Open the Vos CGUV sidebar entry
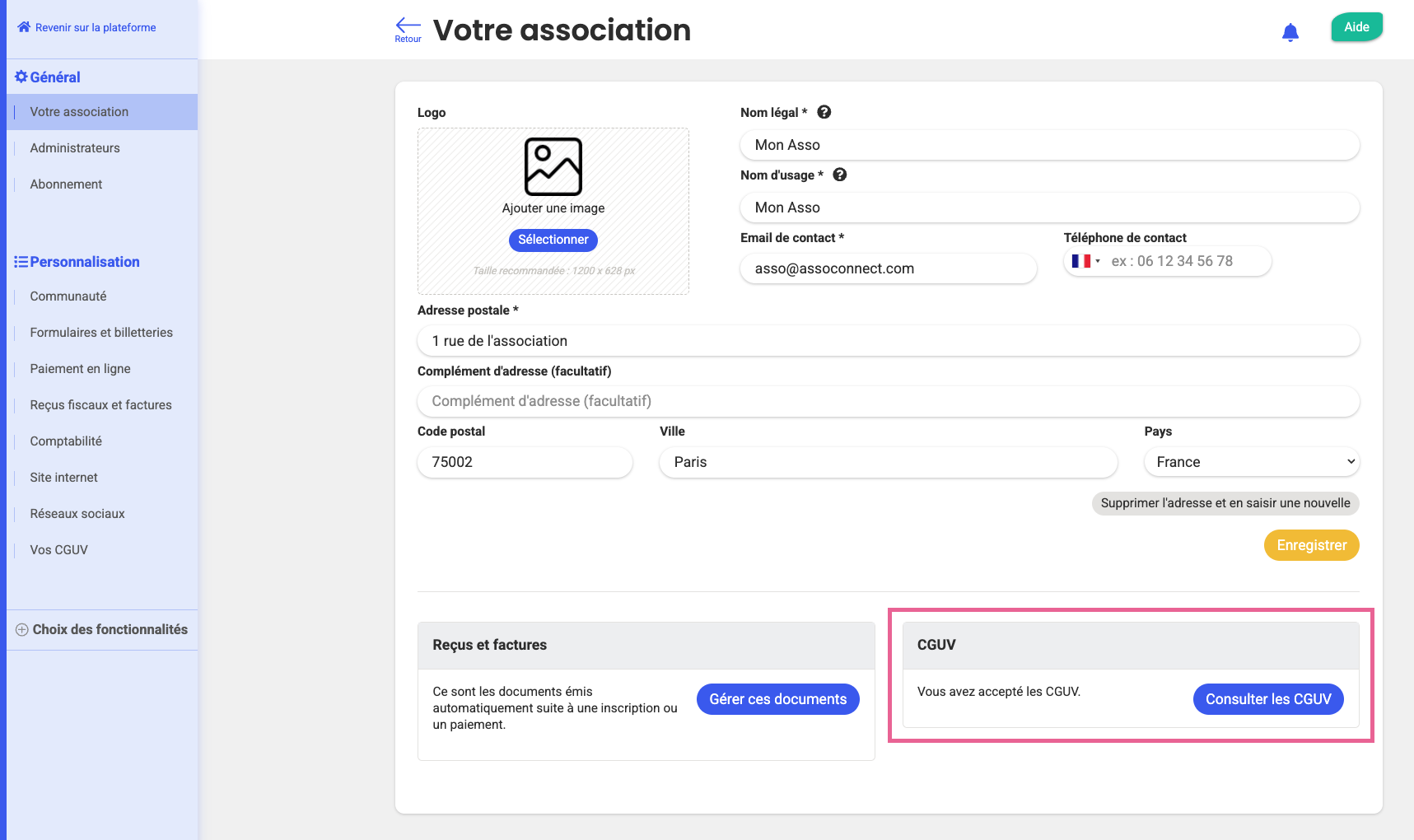 click(x=58, y=550)
